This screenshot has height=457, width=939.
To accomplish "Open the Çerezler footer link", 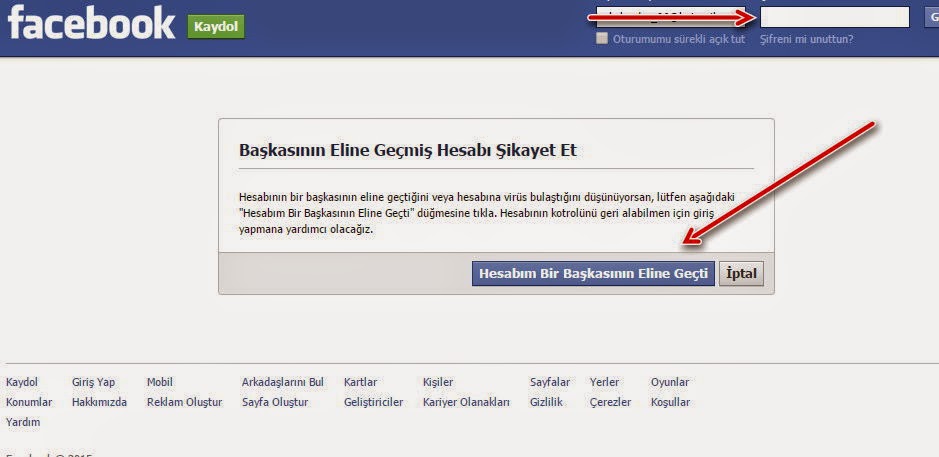I will pos(610,402).
